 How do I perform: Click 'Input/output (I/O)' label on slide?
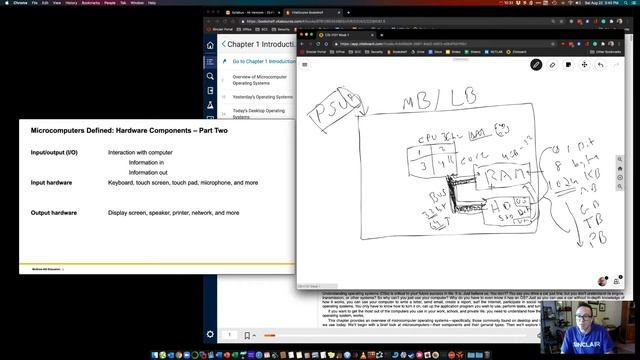[54, 153]
